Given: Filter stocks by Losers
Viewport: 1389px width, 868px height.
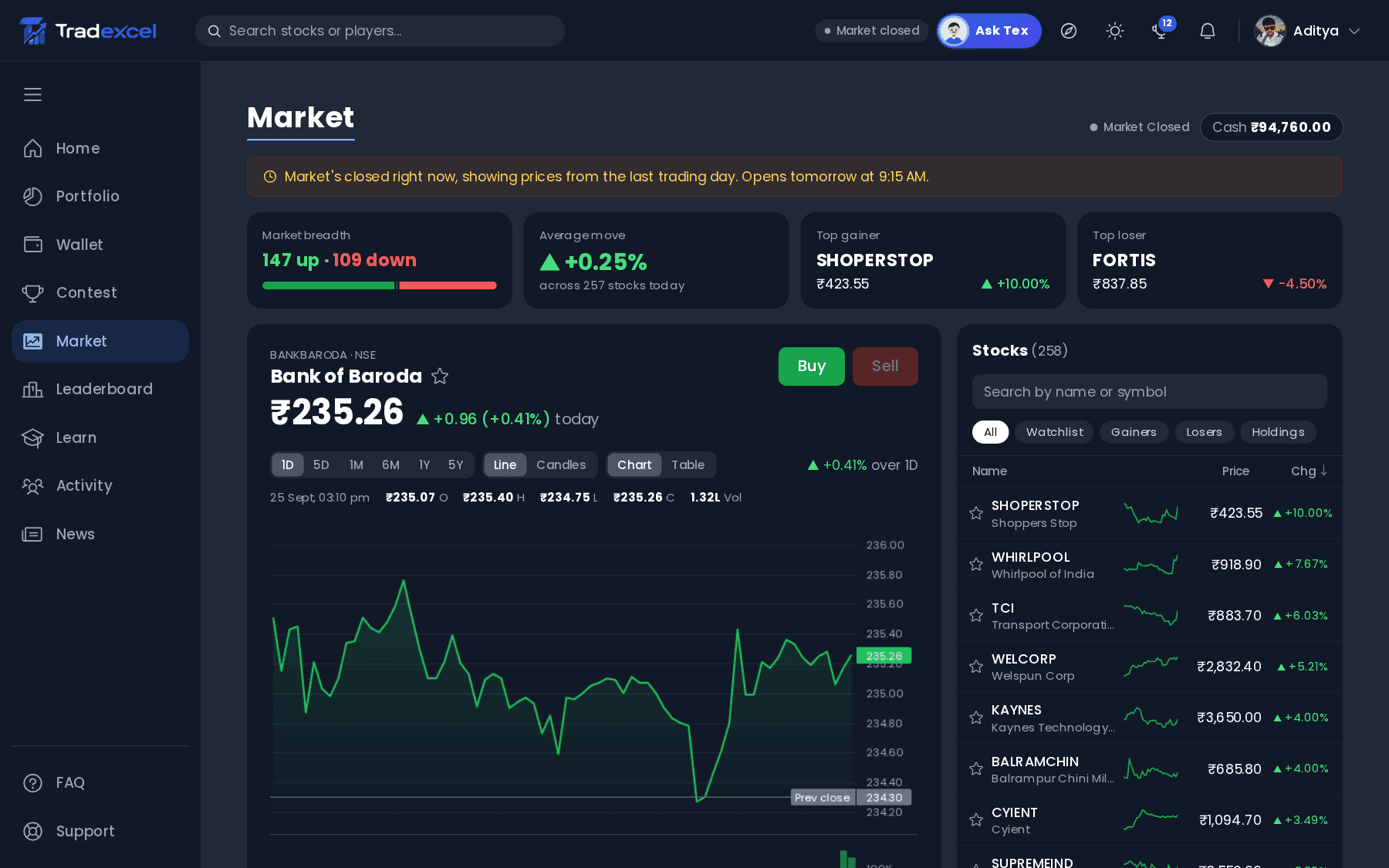Looking at the screenshot, I should (1204, 432).
